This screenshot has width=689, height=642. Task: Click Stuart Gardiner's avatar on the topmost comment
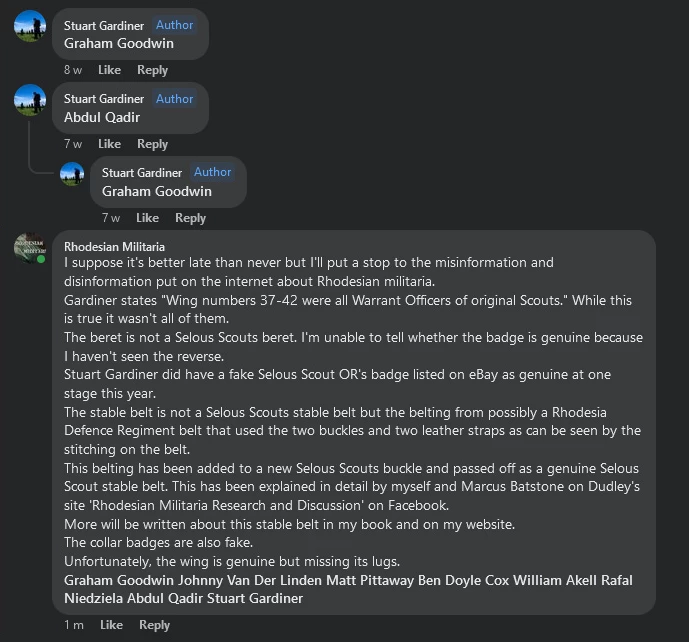[30, 26]
